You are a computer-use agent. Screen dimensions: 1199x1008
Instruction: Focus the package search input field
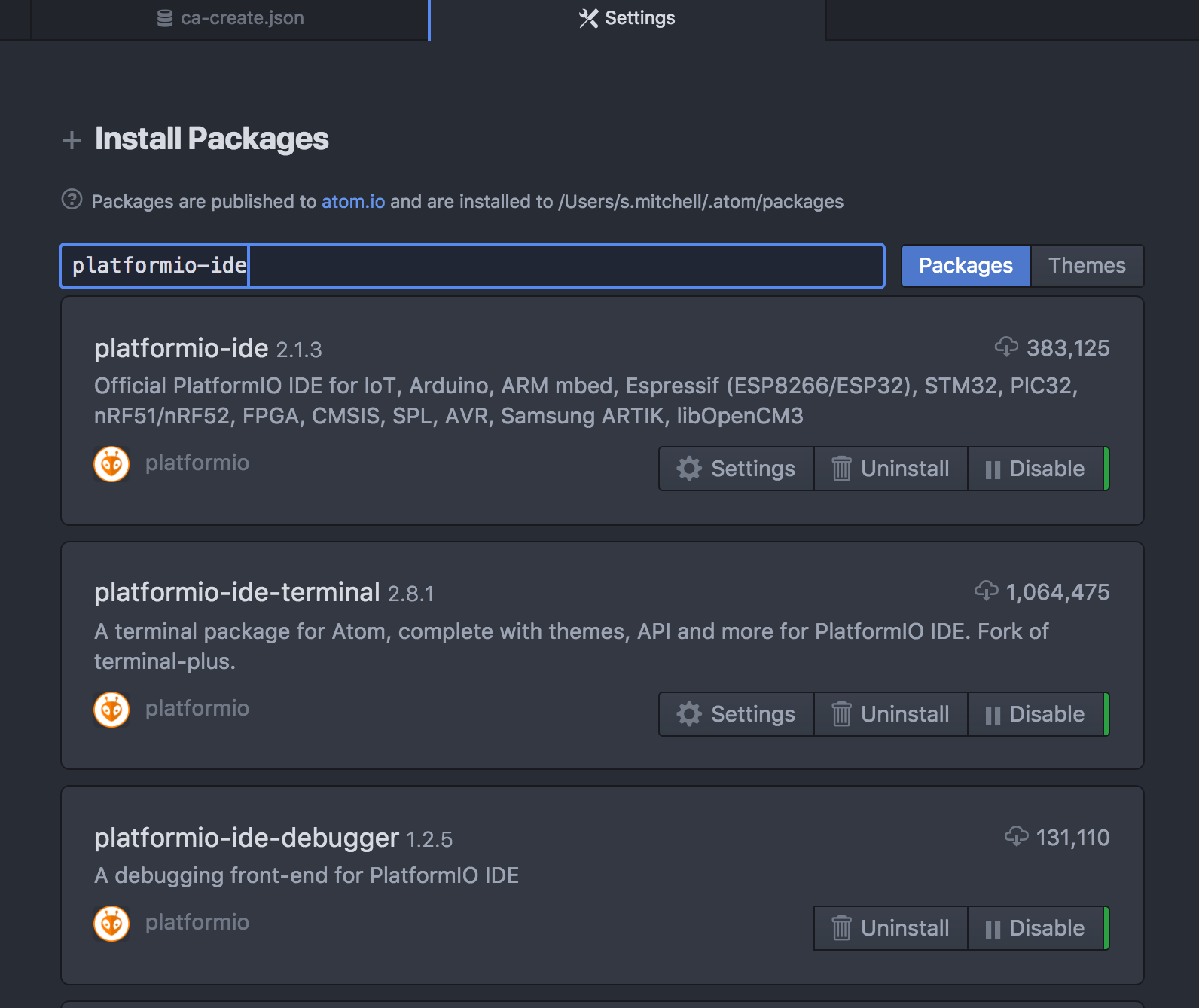point(472,266)
